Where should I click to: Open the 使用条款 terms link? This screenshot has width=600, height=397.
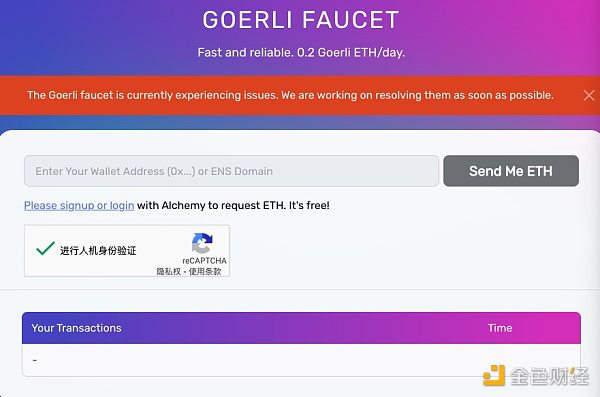tap(205, 271)
